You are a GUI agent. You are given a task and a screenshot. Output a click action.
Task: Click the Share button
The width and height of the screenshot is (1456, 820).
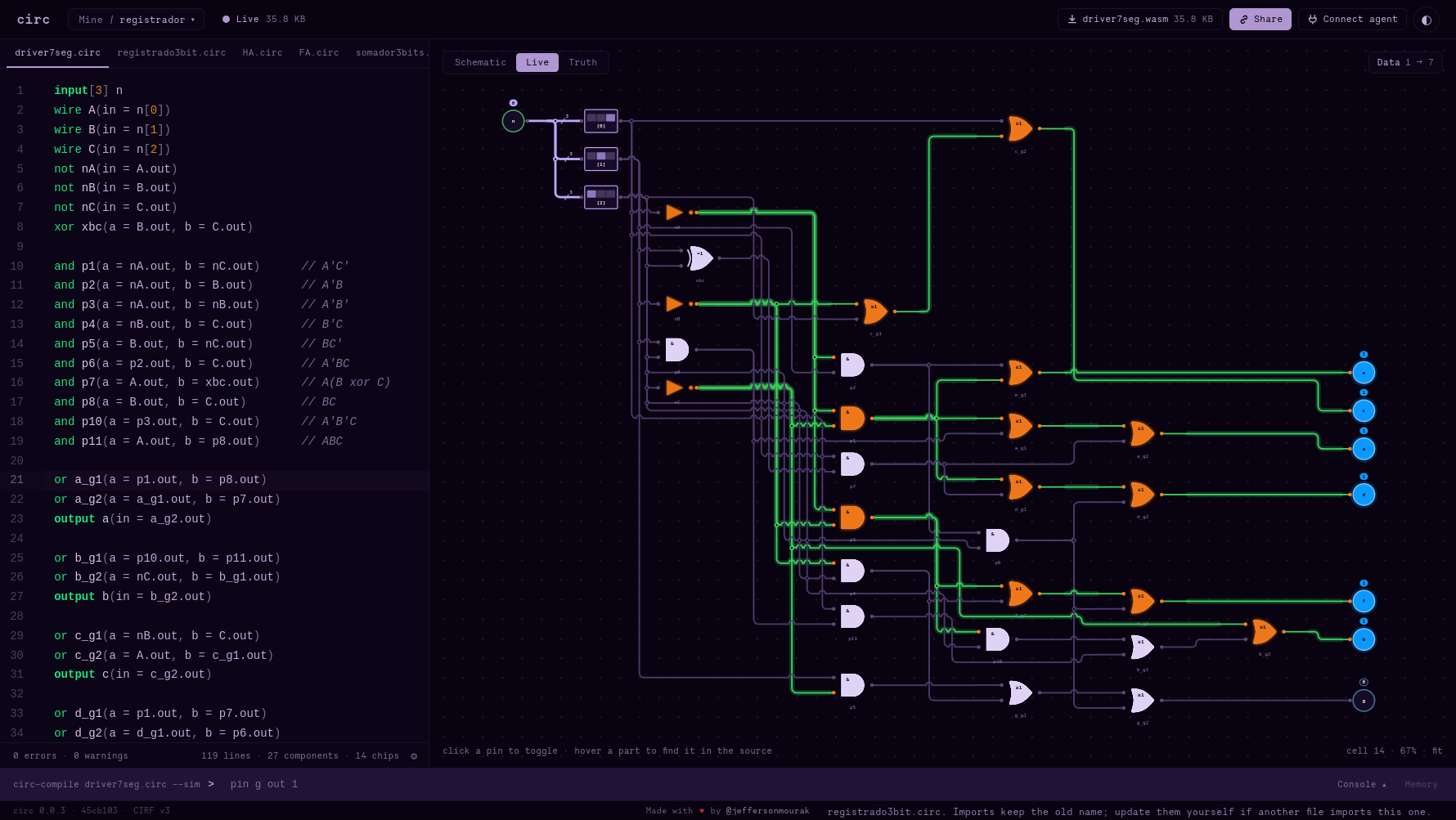click(x=1261, y=20)
